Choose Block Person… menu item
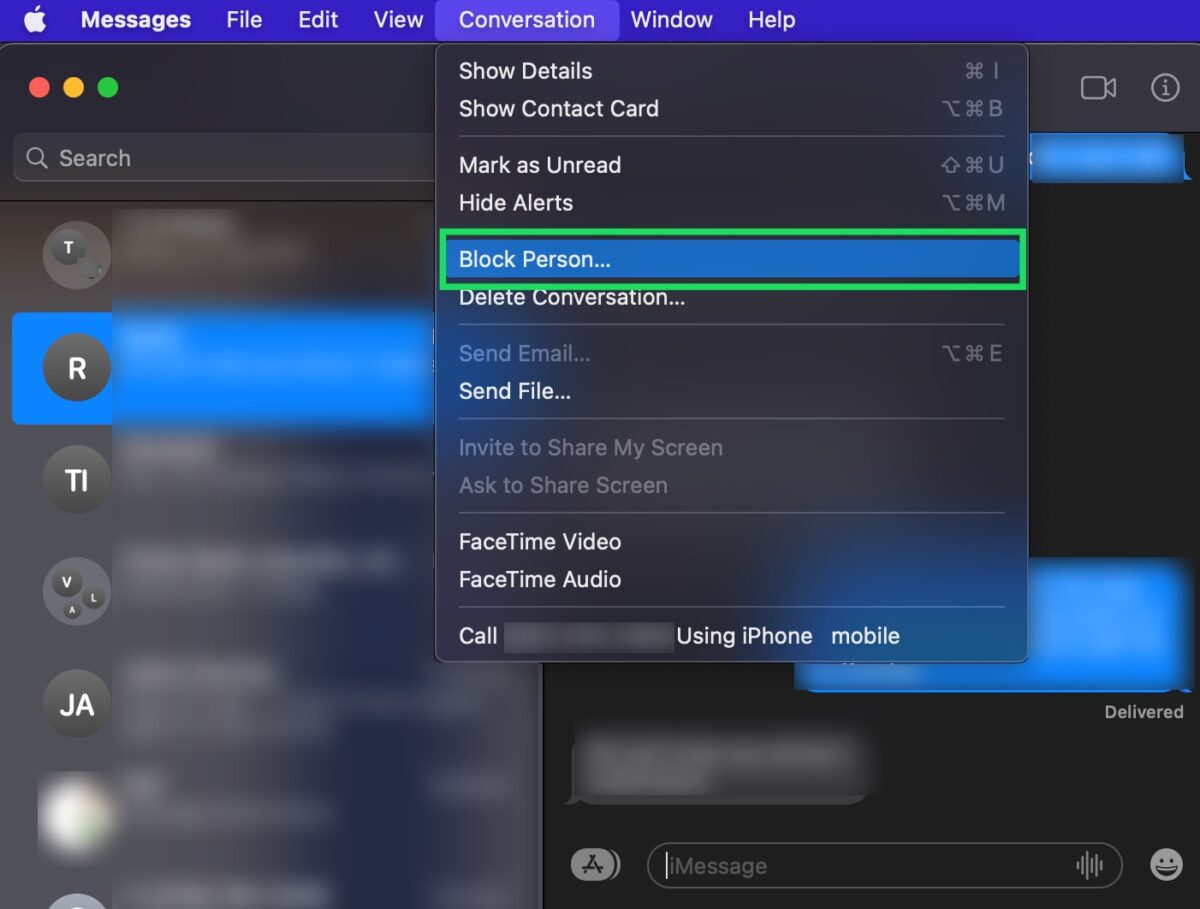 point(732,259)
